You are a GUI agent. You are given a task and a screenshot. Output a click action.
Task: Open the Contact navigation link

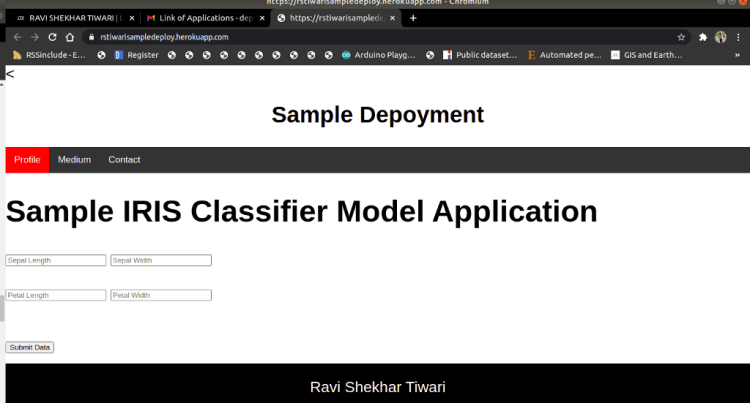pyautogui.click(x=124, y=160)
